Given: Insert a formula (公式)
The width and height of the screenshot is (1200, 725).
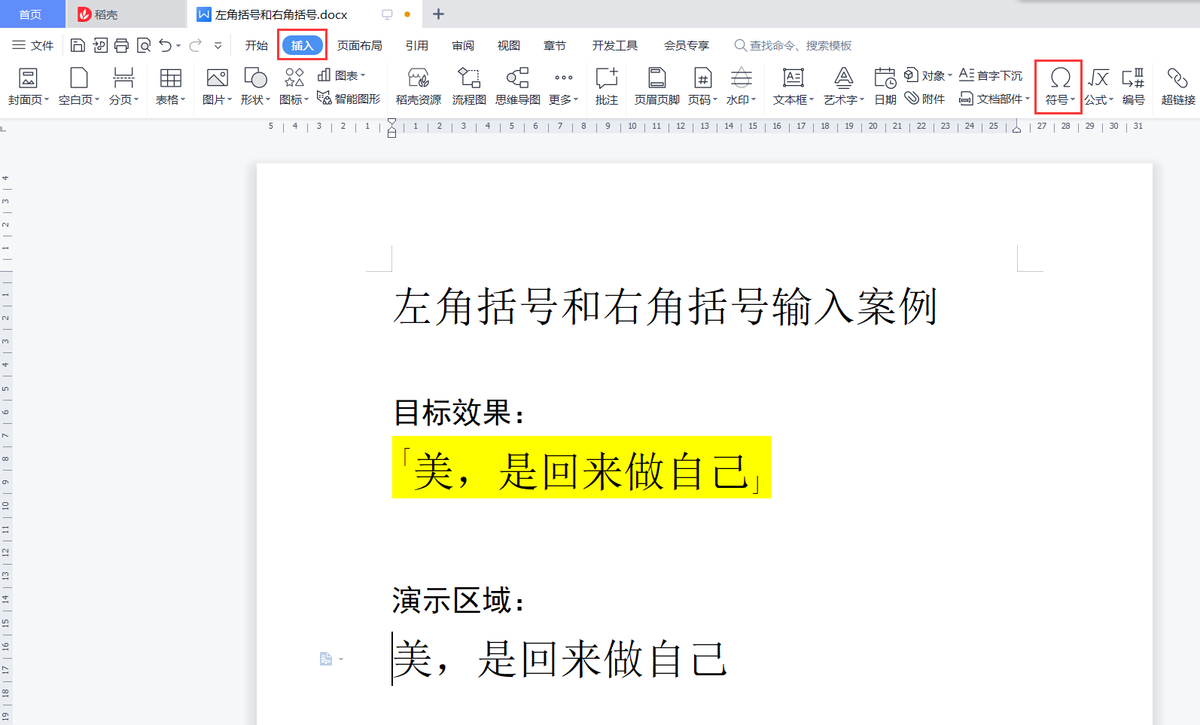Looking at the screenshot, I should pos(1099,87).
